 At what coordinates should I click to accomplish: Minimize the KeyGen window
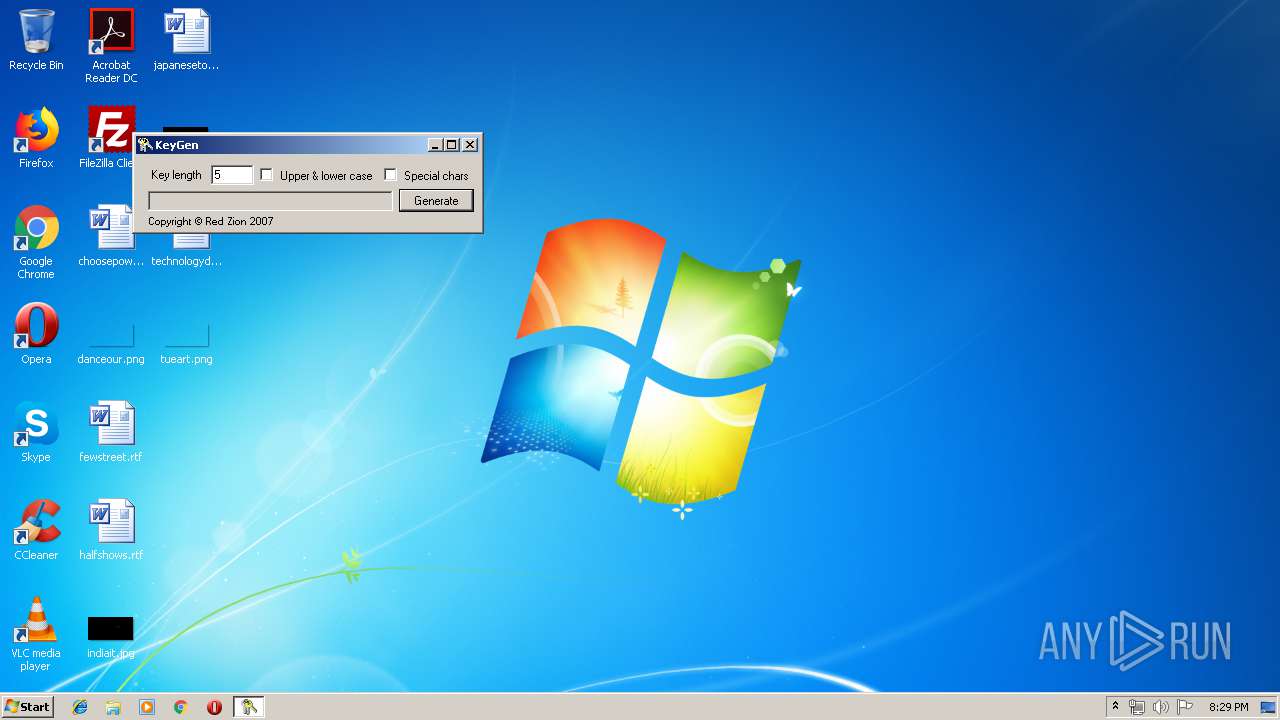(435, 145)
